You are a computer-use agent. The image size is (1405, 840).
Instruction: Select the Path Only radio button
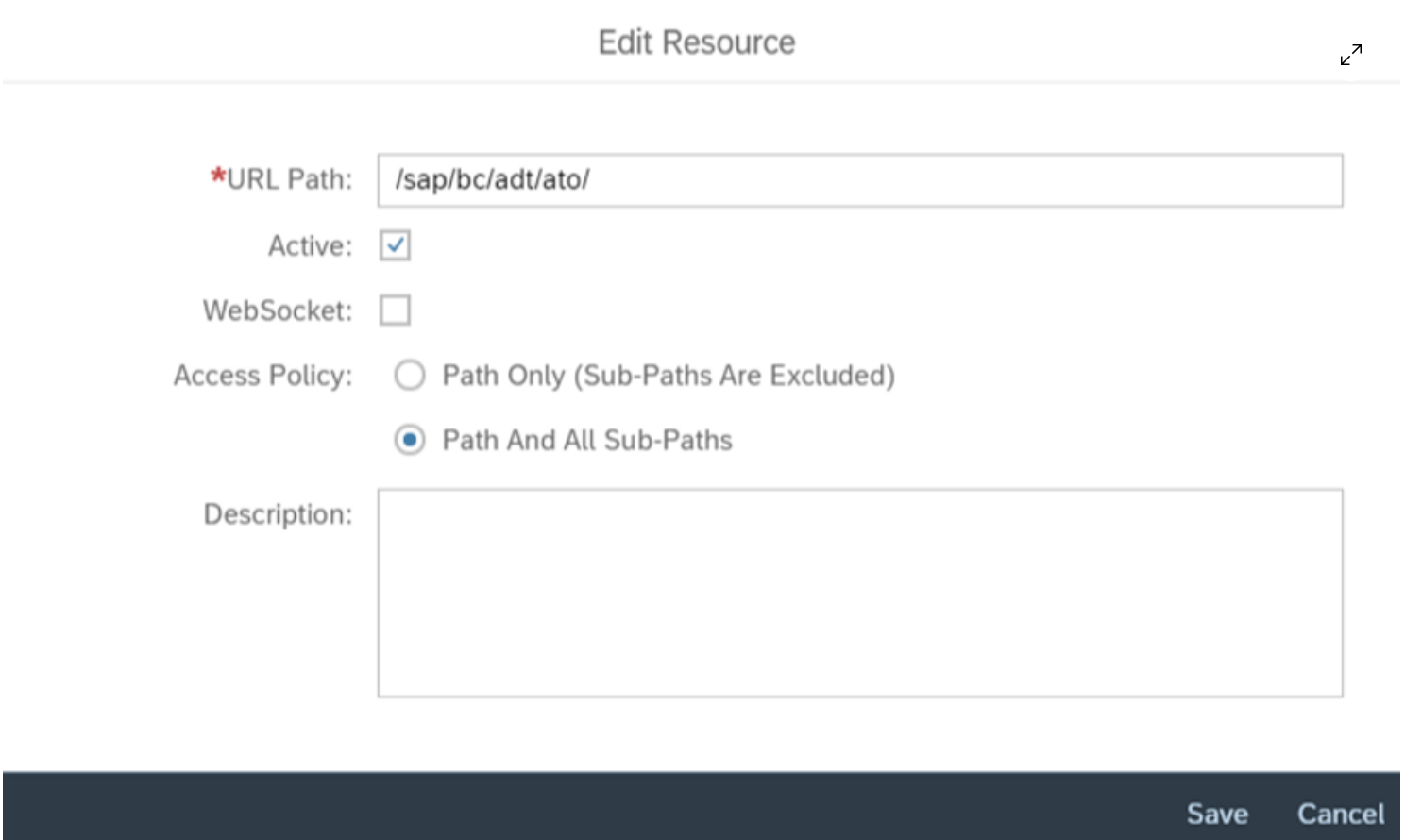(x=410, y=376)
